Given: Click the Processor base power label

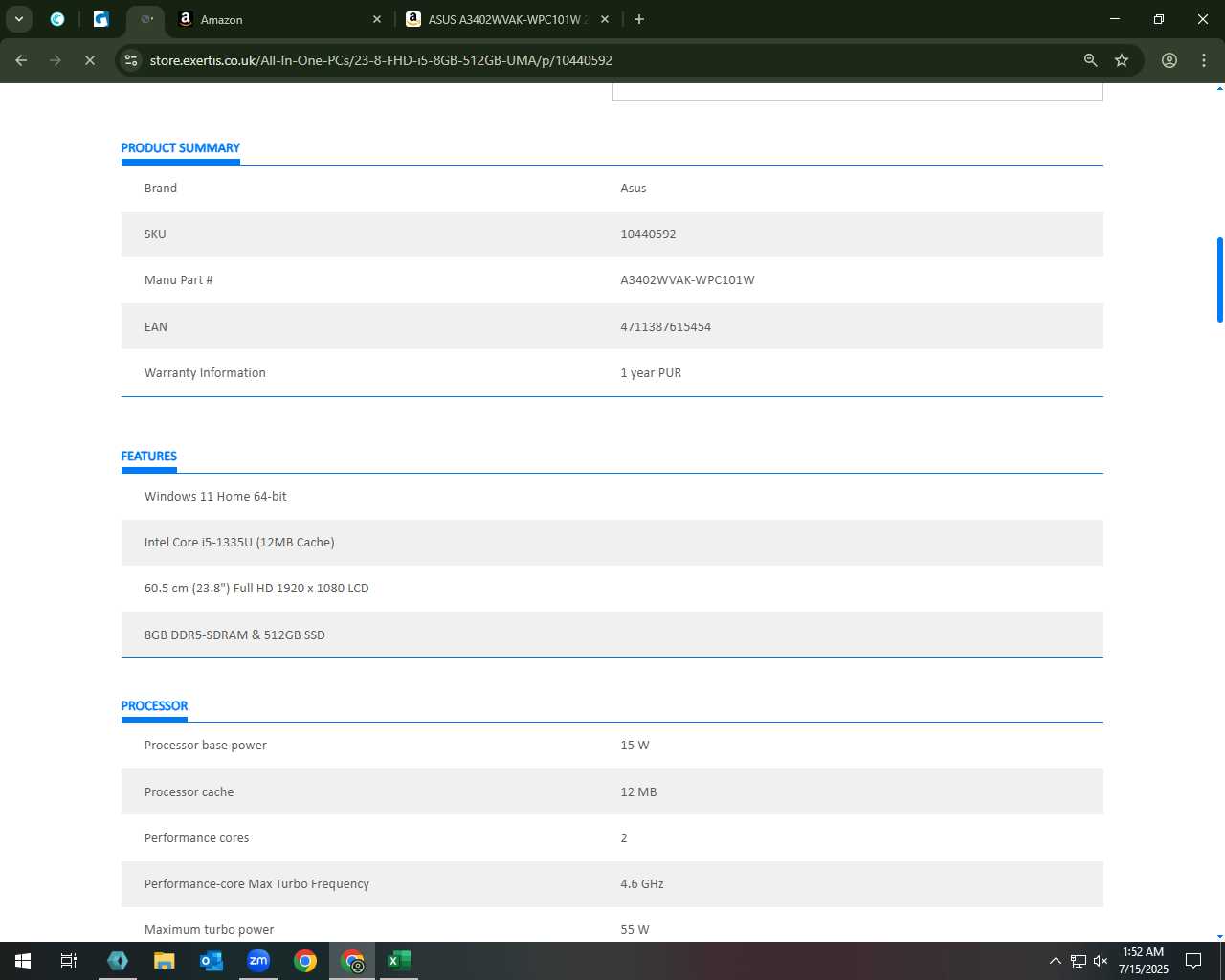Looking at the screenshot, I should (x=205, y=745).
